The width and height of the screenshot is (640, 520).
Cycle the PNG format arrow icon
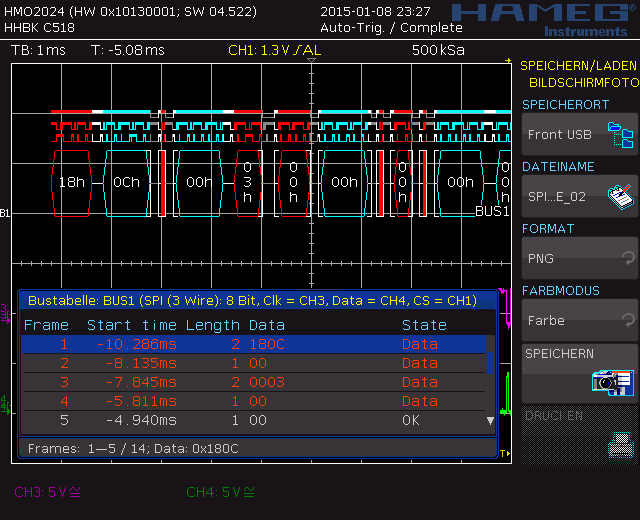pos(629,258)
